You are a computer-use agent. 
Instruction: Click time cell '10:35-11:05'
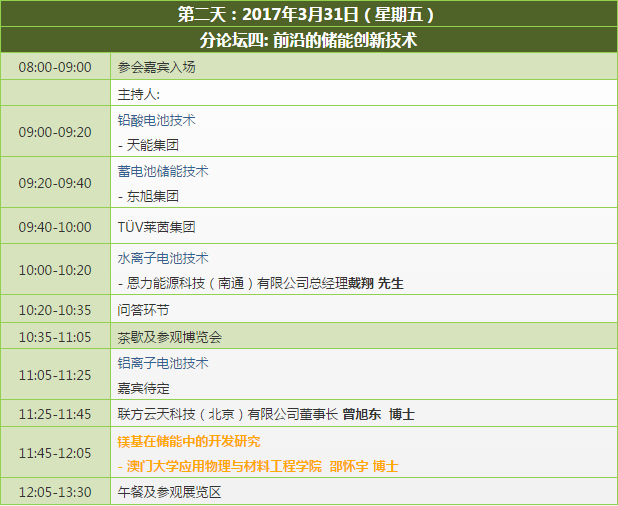pos(55,337)
